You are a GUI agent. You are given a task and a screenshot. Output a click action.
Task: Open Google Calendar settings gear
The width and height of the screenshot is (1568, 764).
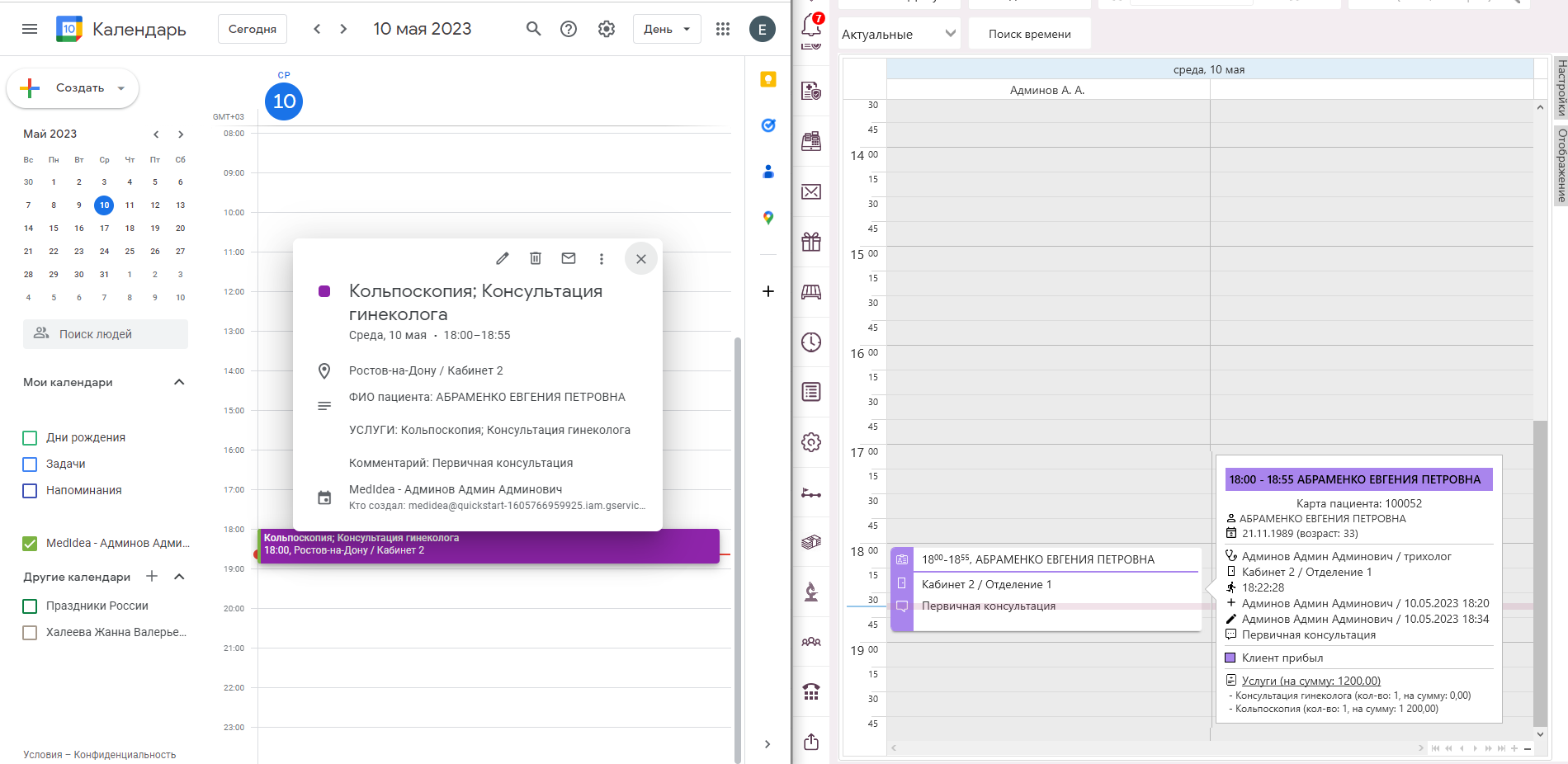click(x=607, y=29)
